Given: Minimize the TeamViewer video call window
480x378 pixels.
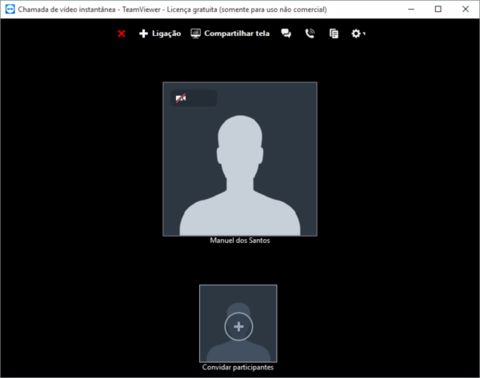Looking at the screenshot, I should 411,9.
